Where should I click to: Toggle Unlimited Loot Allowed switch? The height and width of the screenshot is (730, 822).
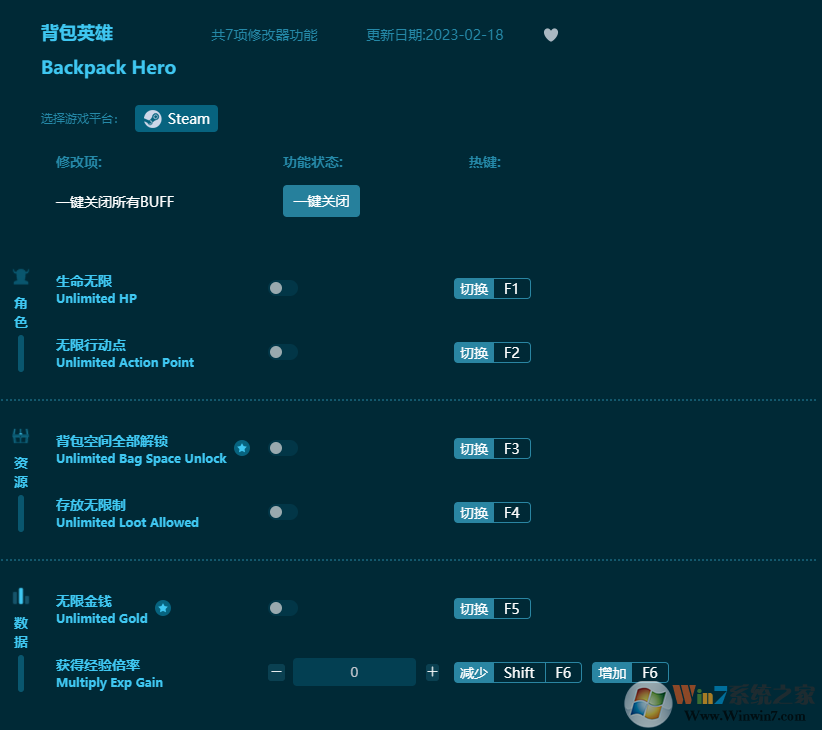coord(283,512)
